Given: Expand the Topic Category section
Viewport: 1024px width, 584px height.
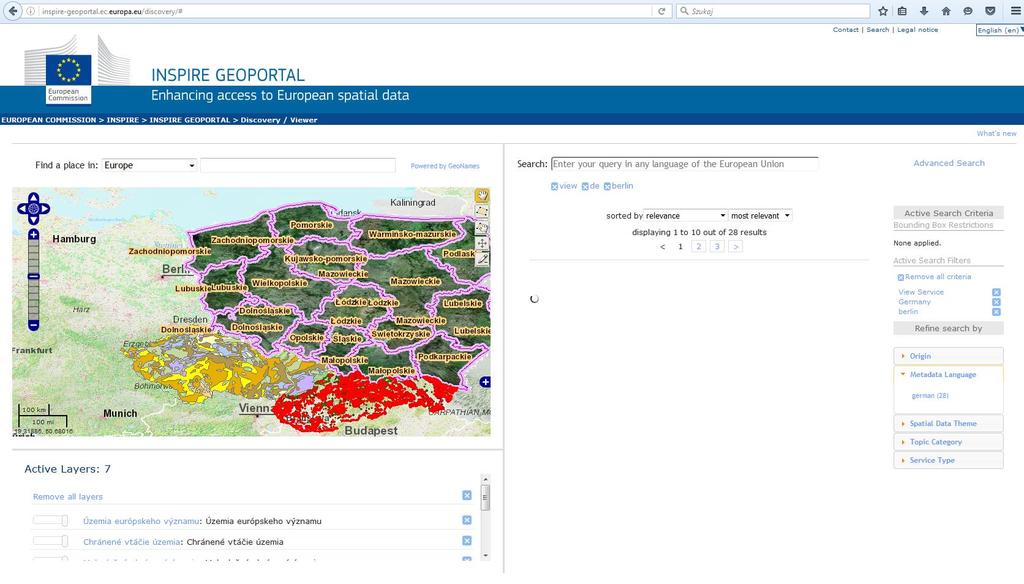Looking at the screenshot, I should point(948,442).
